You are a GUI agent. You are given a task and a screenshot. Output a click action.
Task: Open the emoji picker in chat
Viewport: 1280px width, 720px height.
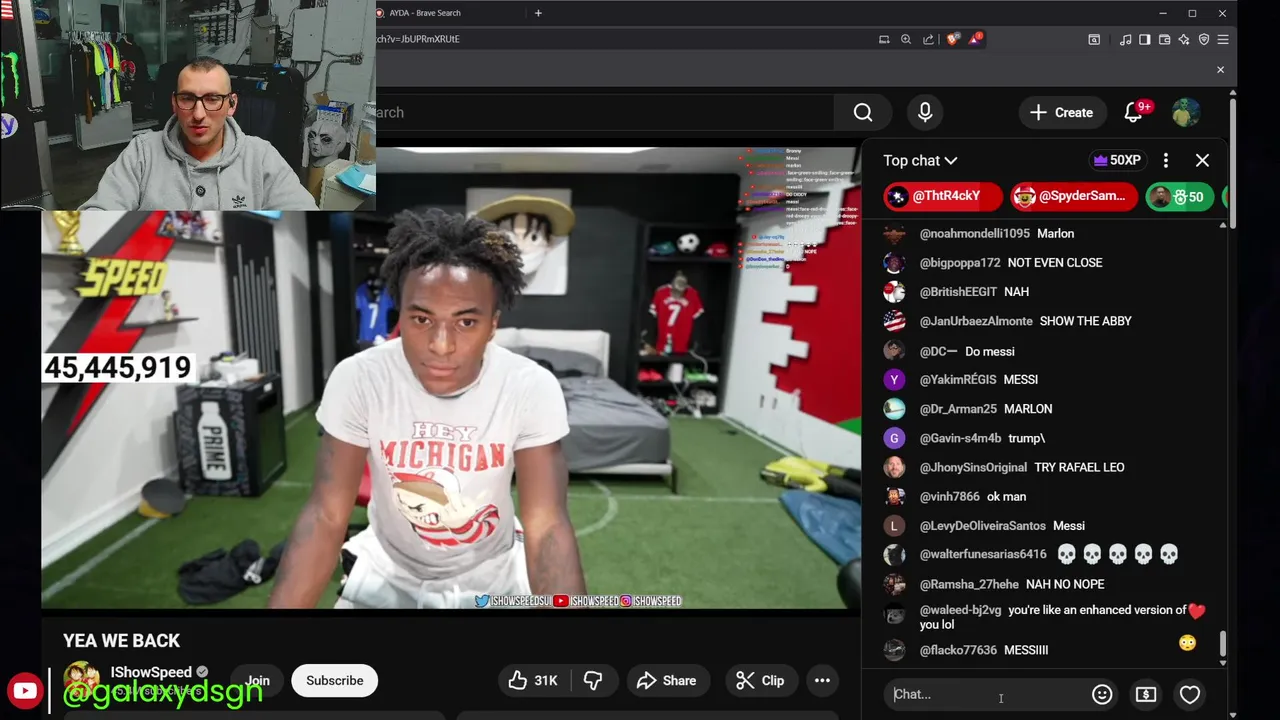pos(1102,694)
